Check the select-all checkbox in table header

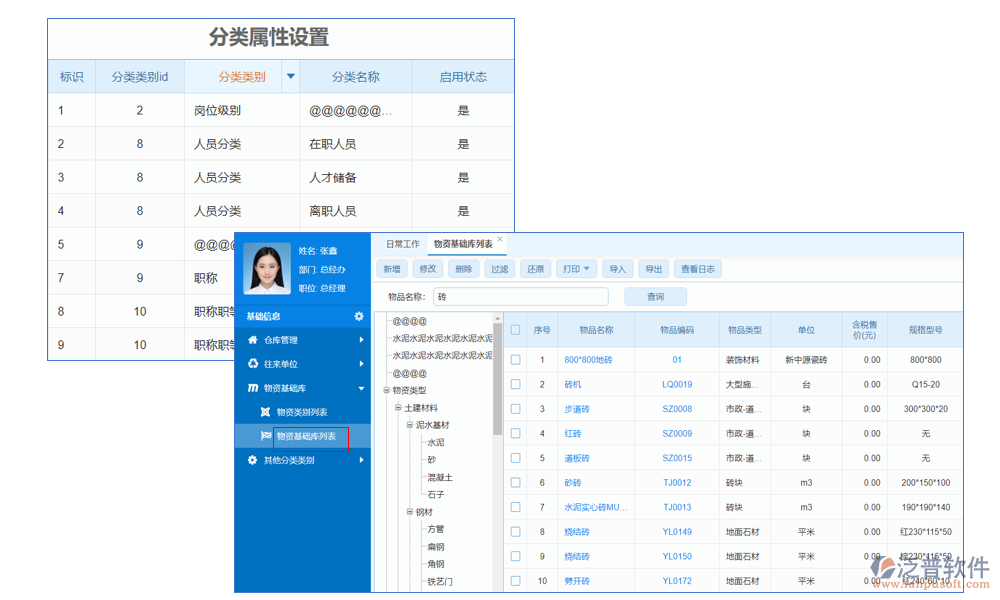click(516, 330)
